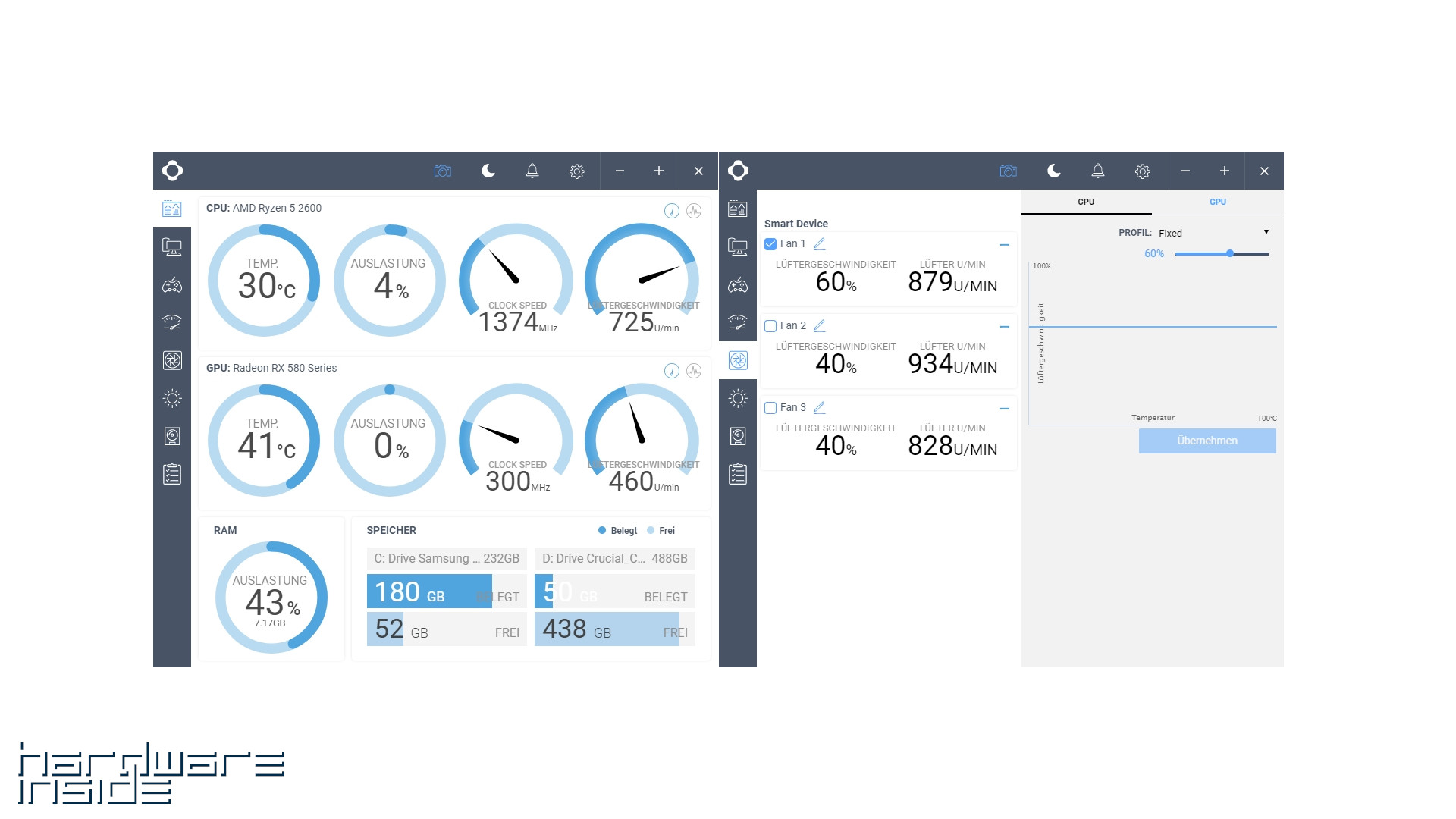Switch to the GPU tab
The height and width of the screenshot is (819, 1456).
pyautogui.click(x=1218, y=202)
